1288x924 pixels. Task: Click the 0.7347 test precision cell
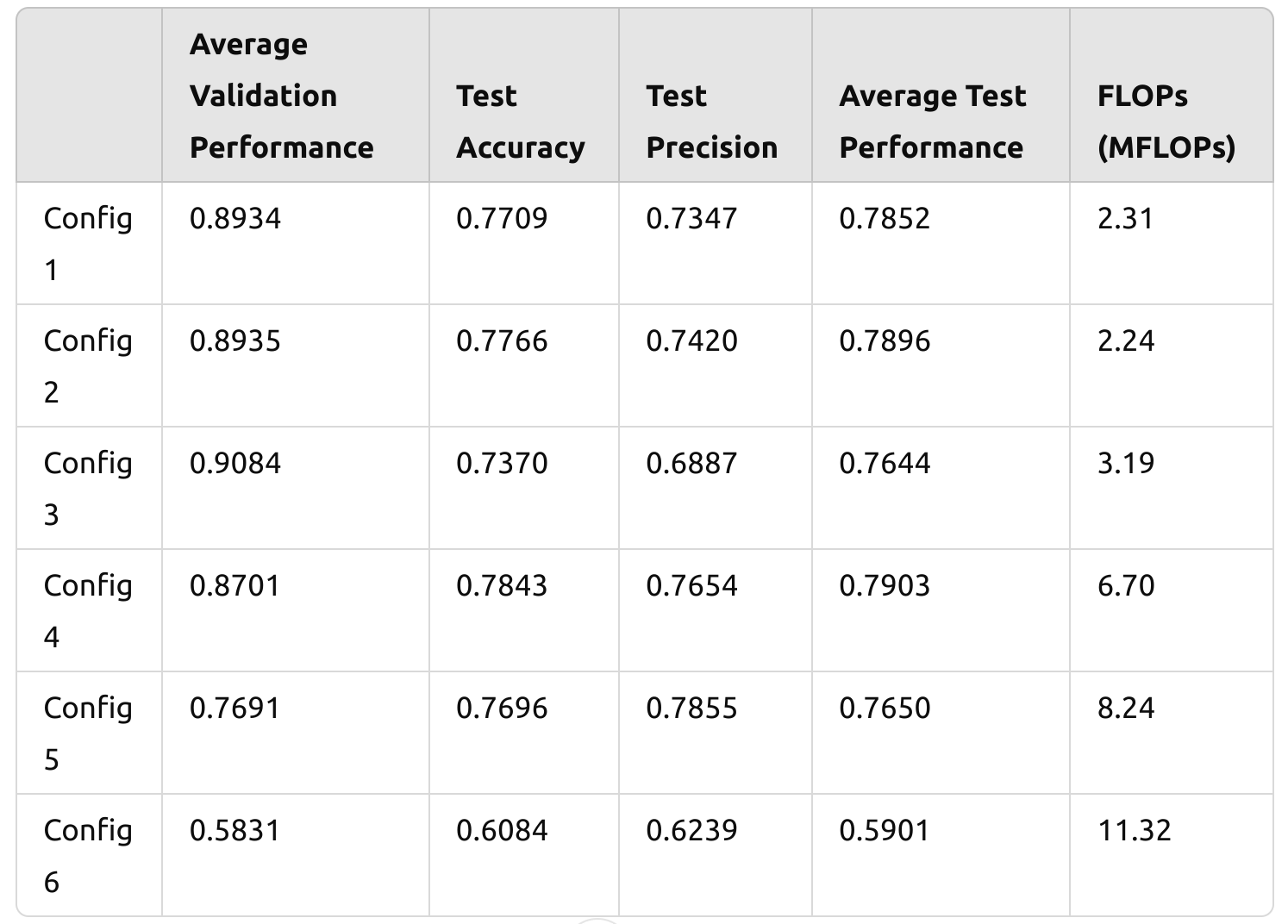pos(691,219)
